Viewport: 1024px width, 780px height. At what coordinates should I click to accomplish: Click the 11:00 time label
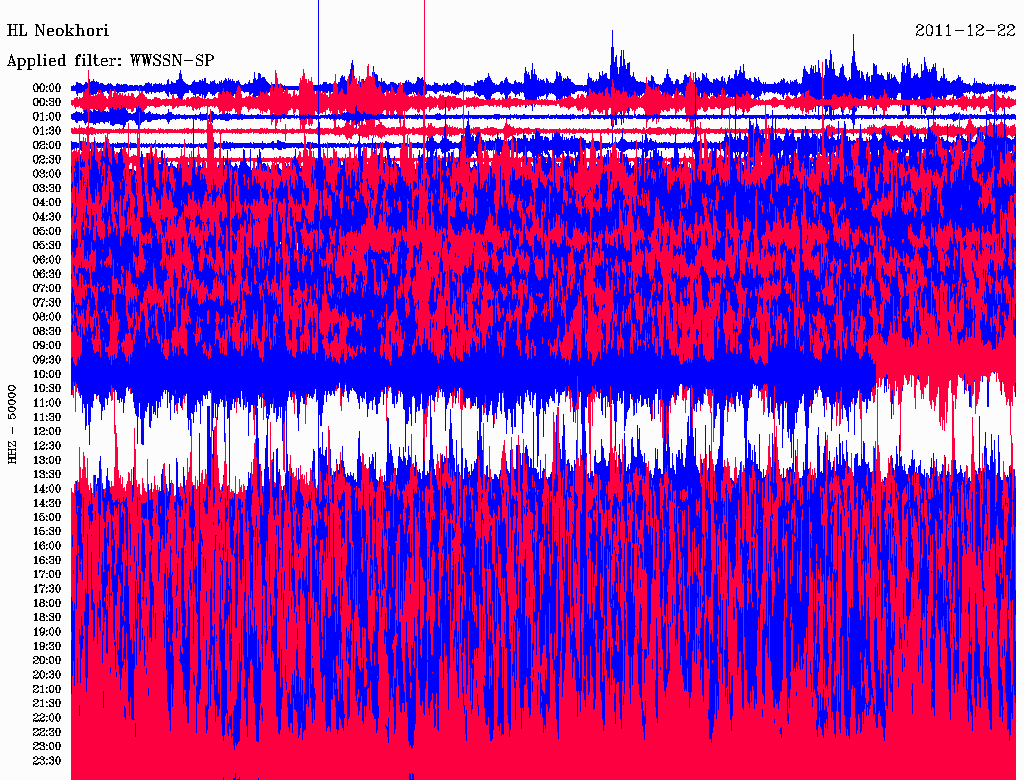(x=47, y=403)
